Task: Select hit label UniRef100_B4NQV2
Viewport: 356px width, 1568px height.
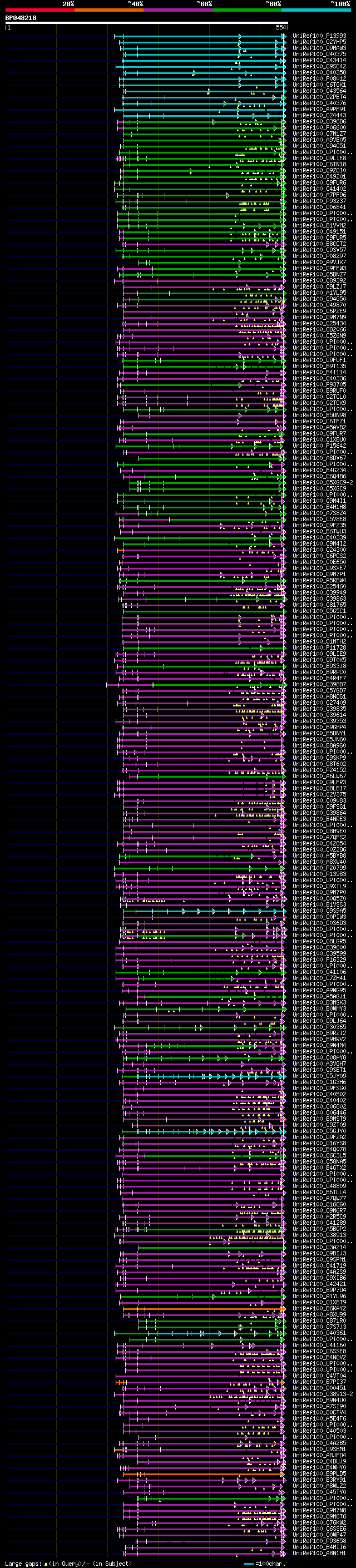Action: 319,1357
